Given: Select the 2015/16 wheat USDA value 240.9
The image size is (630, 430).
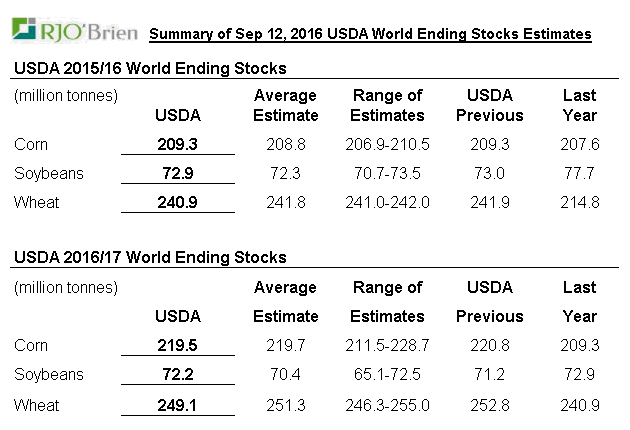Looking at the screenshot, I should pyautogui.click(x=178, y=202).
